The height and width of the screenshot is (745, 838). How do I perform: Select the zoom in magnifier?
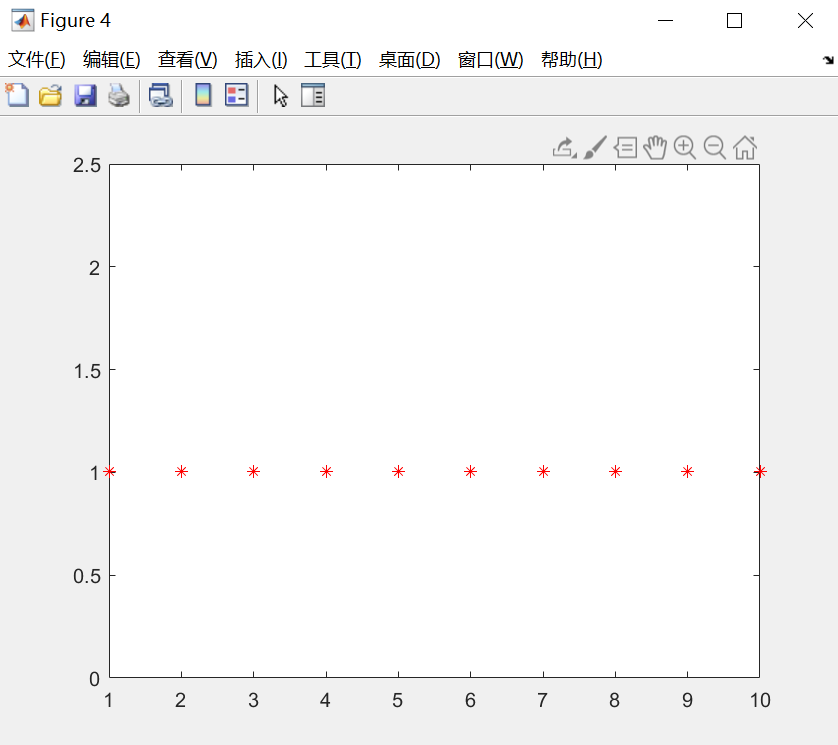(x=685, y=148)
